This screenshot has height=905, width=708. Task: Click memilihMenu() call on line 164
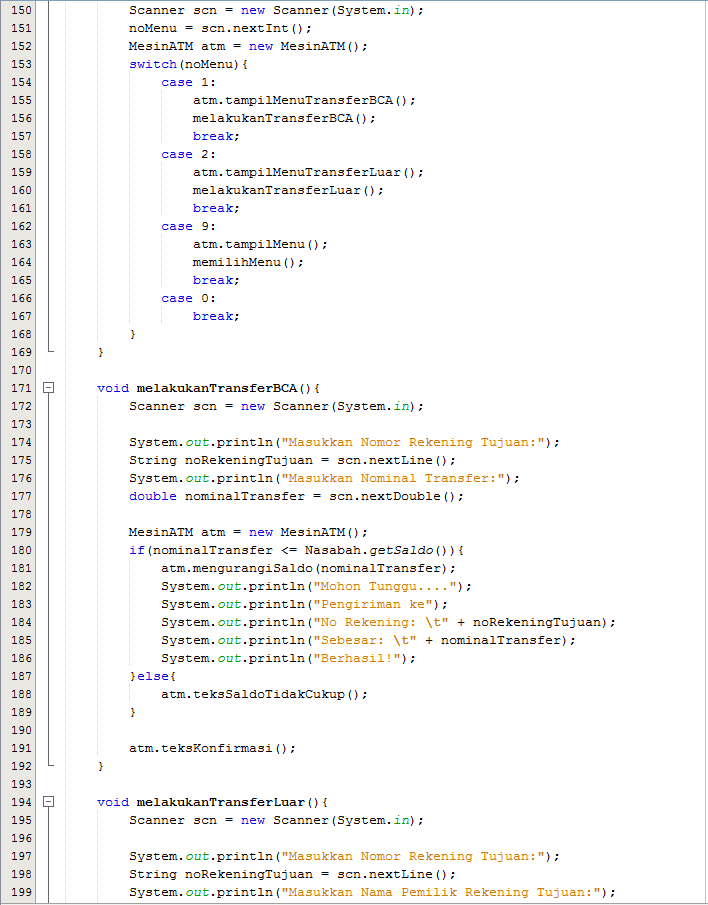(248, 262)
